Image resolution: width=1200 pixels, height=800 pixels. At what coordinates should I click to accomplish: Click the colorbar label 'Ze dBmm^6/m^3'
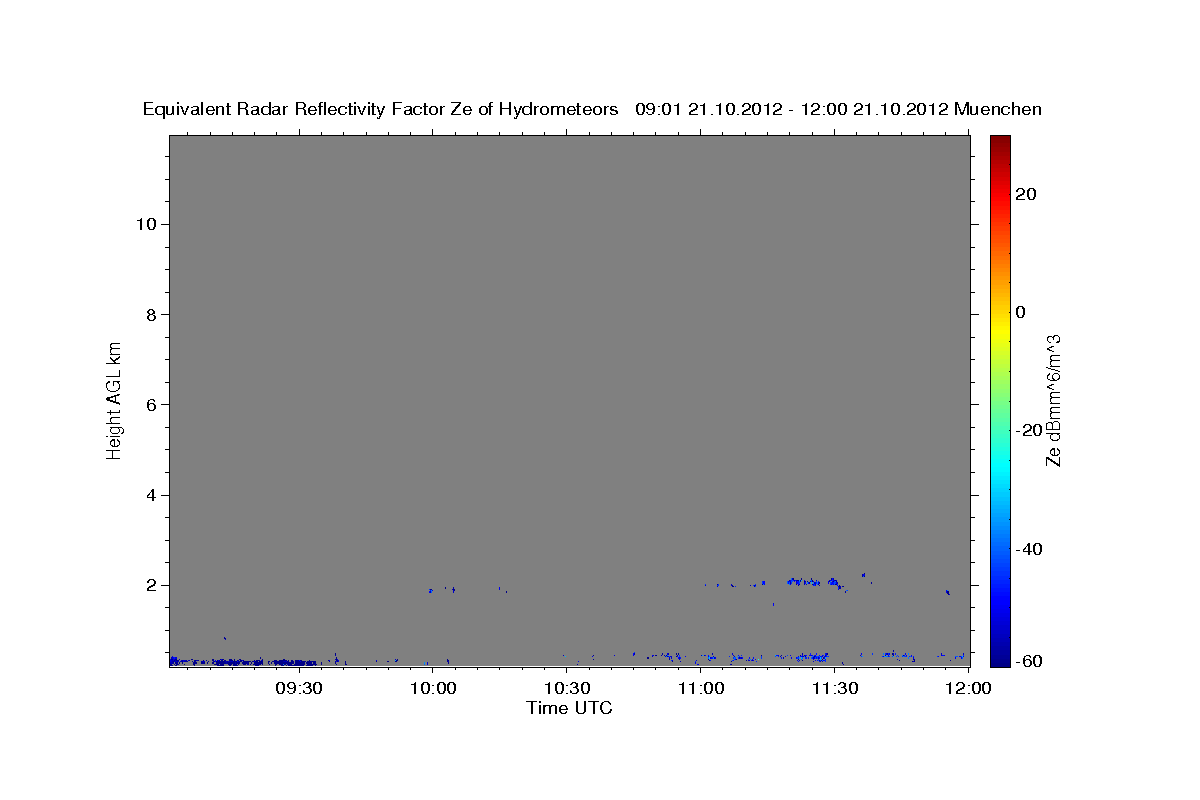[x=1052, y=400]
